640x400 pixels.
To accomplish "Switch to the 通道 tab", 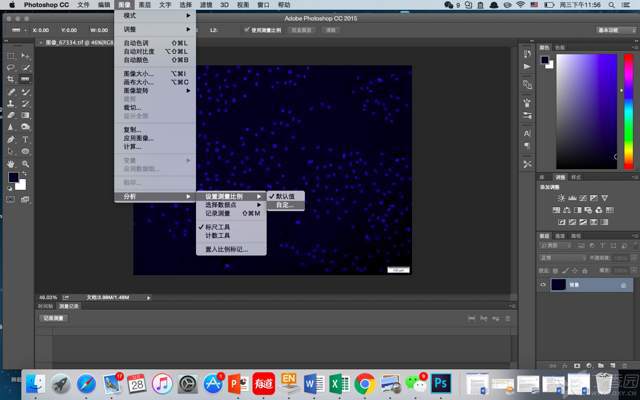I will coord(560,236).
